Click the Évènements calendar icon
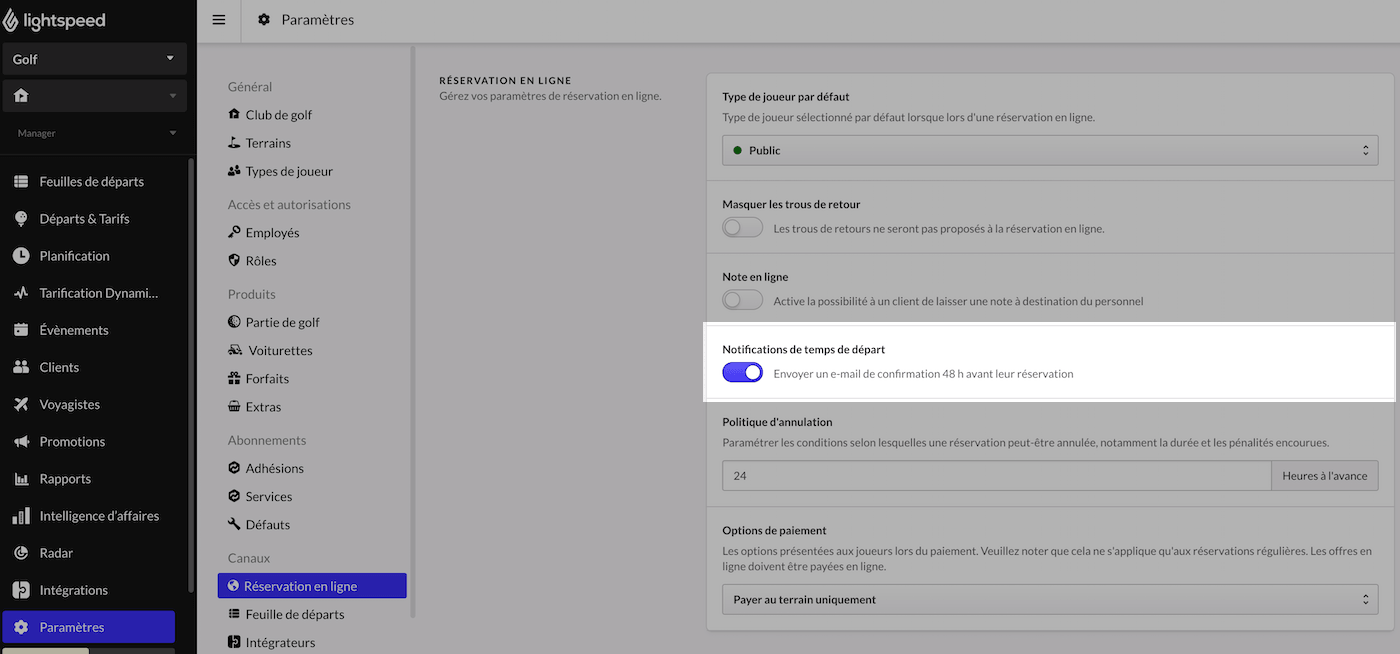Image resolution: width=1400 pixels, height=654 pixels. coord(21,330)
